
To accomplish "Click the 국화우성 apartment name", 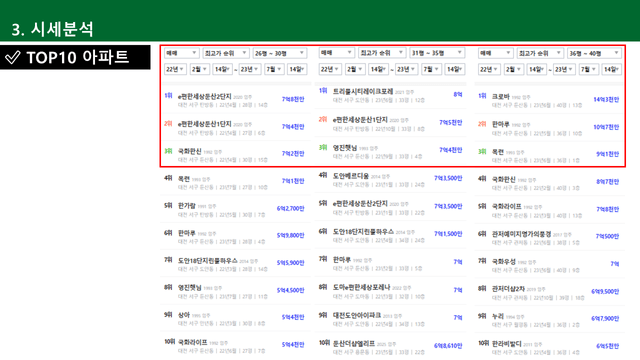I will click(x=503, y=261).
